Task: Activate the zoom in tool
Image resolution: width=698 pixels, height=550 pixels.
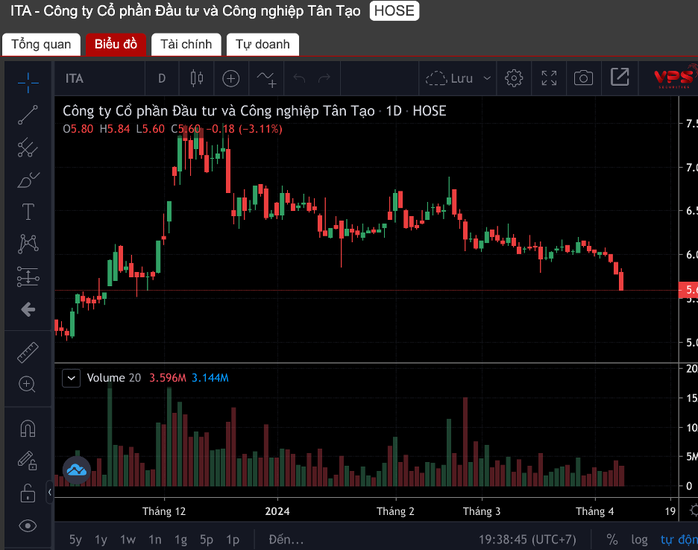Action: (x=27, y=384)
